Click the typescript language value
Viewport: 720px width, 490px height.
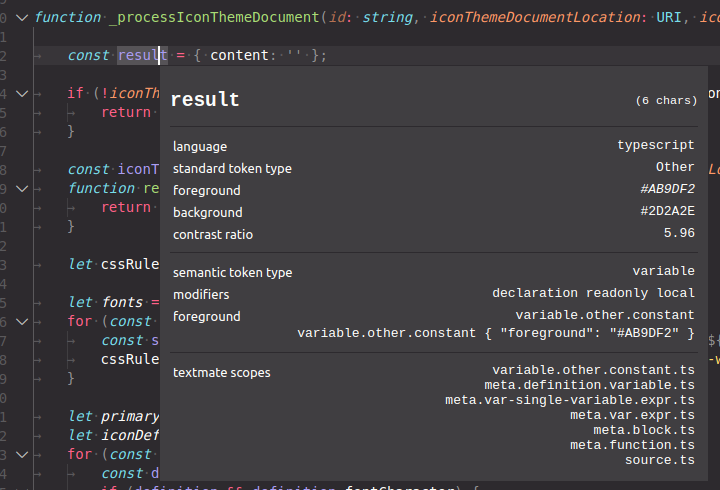coord(656,145)
